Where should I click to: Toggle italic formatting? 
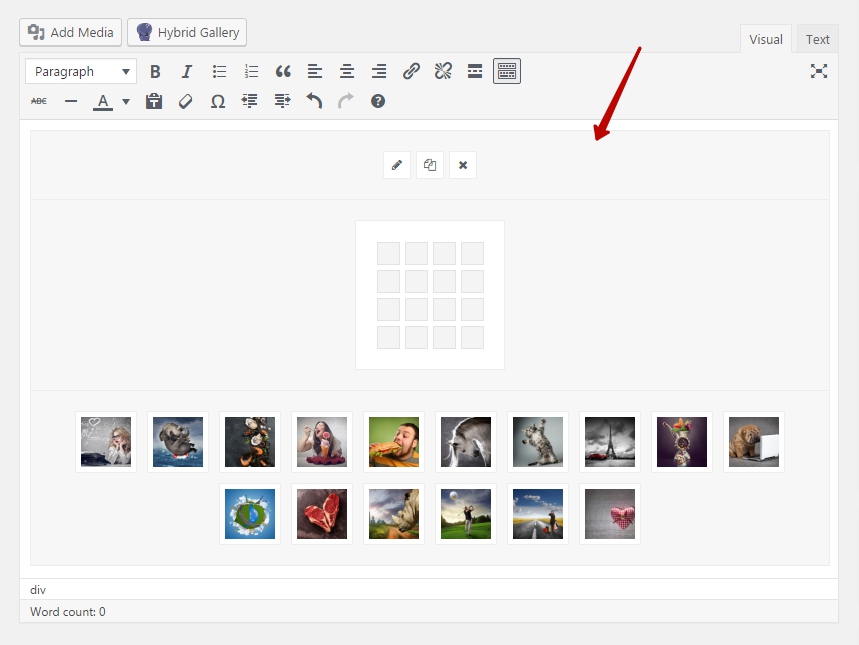(187, 71)
